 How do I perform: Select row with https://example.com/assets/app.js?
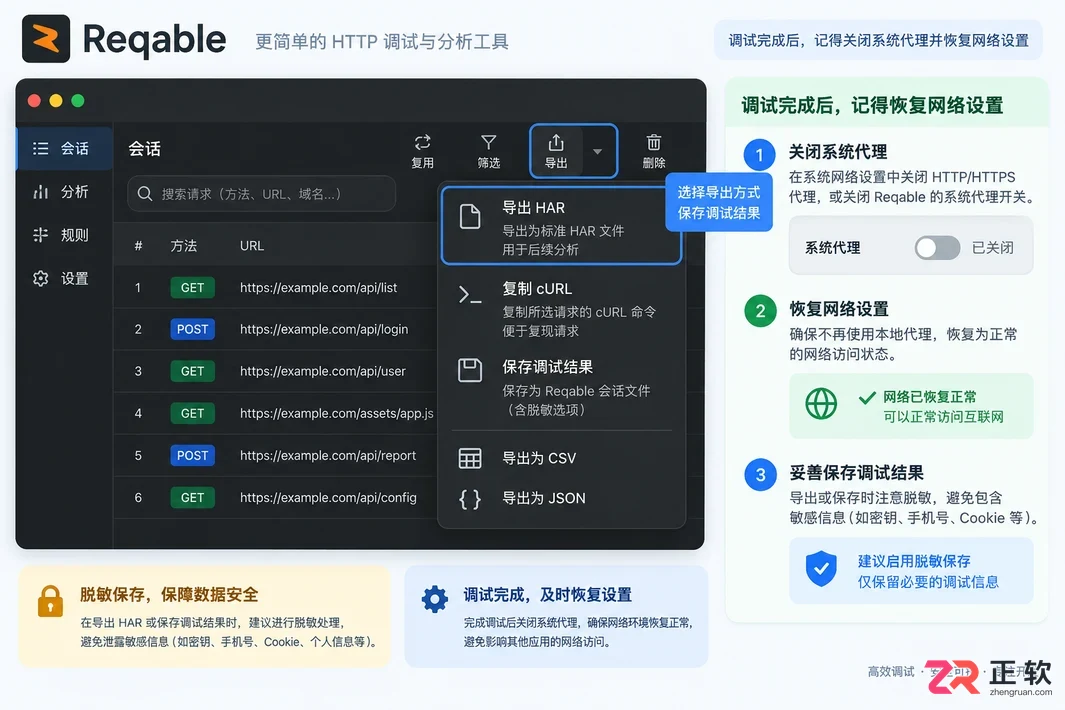point(275,413)
